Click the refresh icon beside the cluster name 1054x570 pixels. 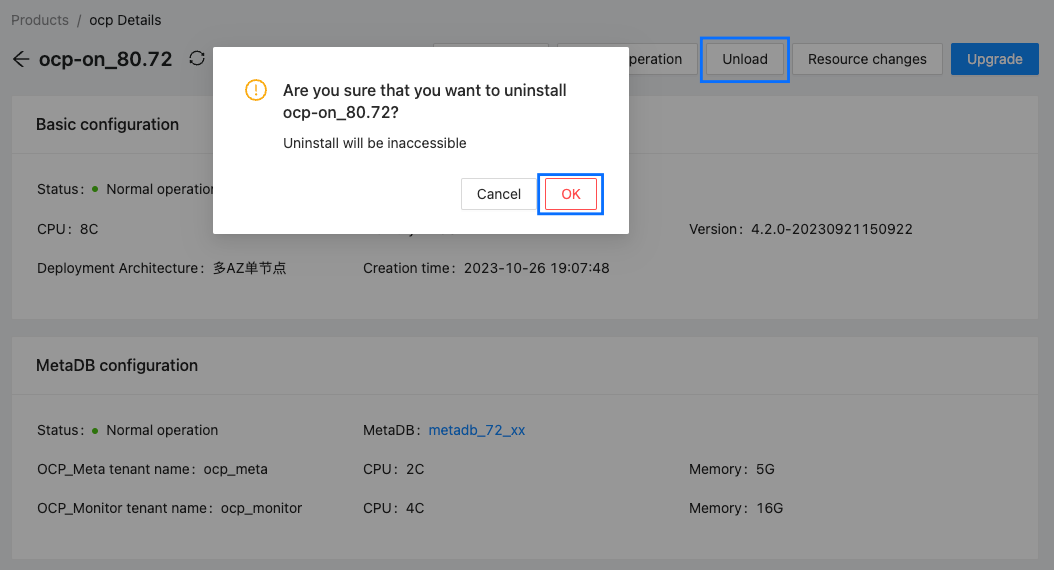(197, 59)
